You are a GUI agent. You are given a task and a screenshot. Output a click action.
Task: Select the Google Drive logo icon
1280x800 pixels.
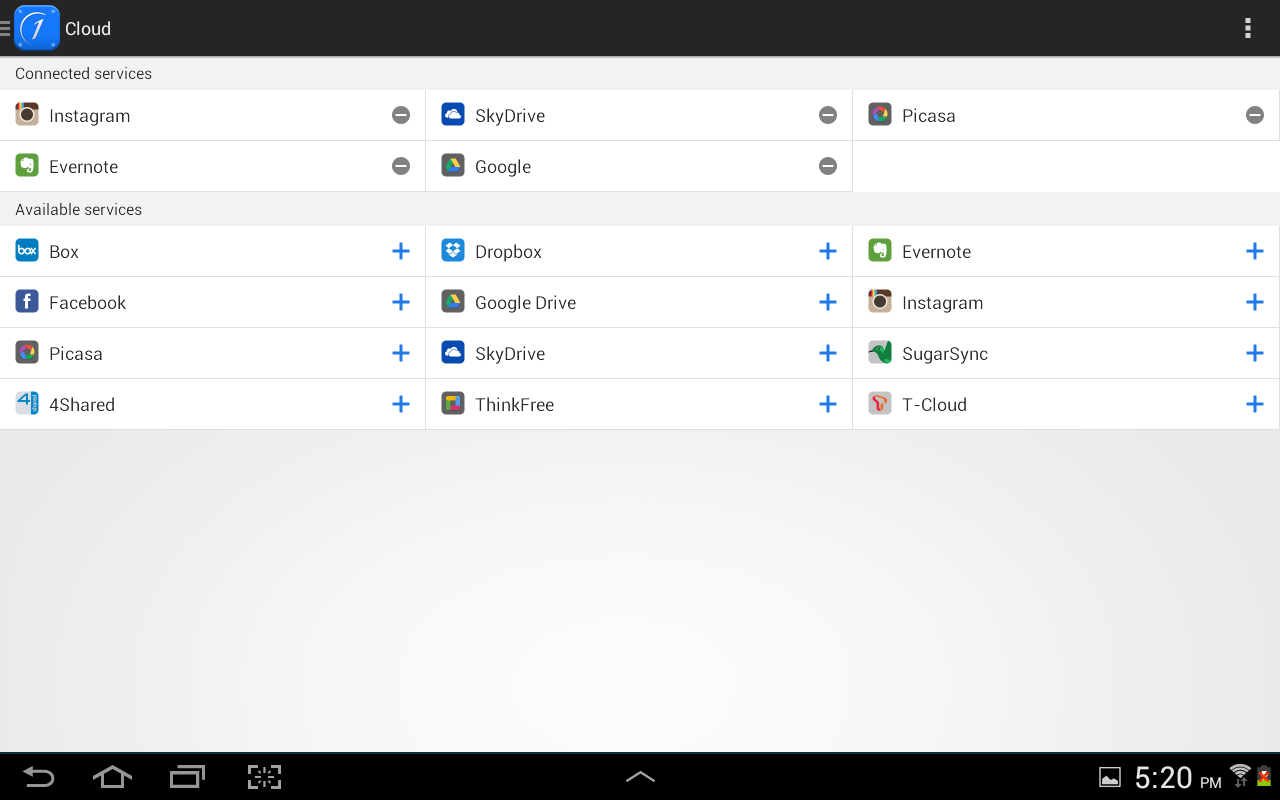pyautogui.click(x=453, y=302)
